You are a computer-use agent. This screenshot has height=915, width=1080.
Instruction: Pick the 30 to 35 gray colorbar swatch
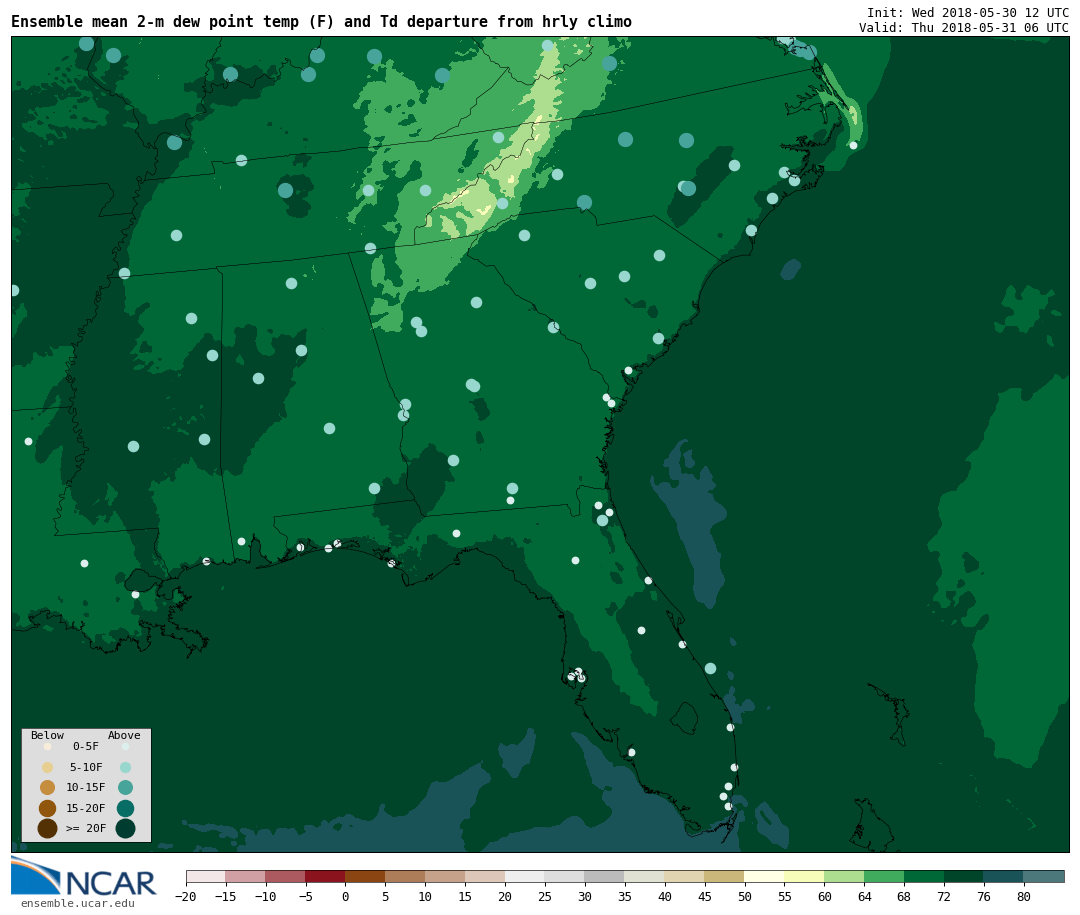pos(605,876)
